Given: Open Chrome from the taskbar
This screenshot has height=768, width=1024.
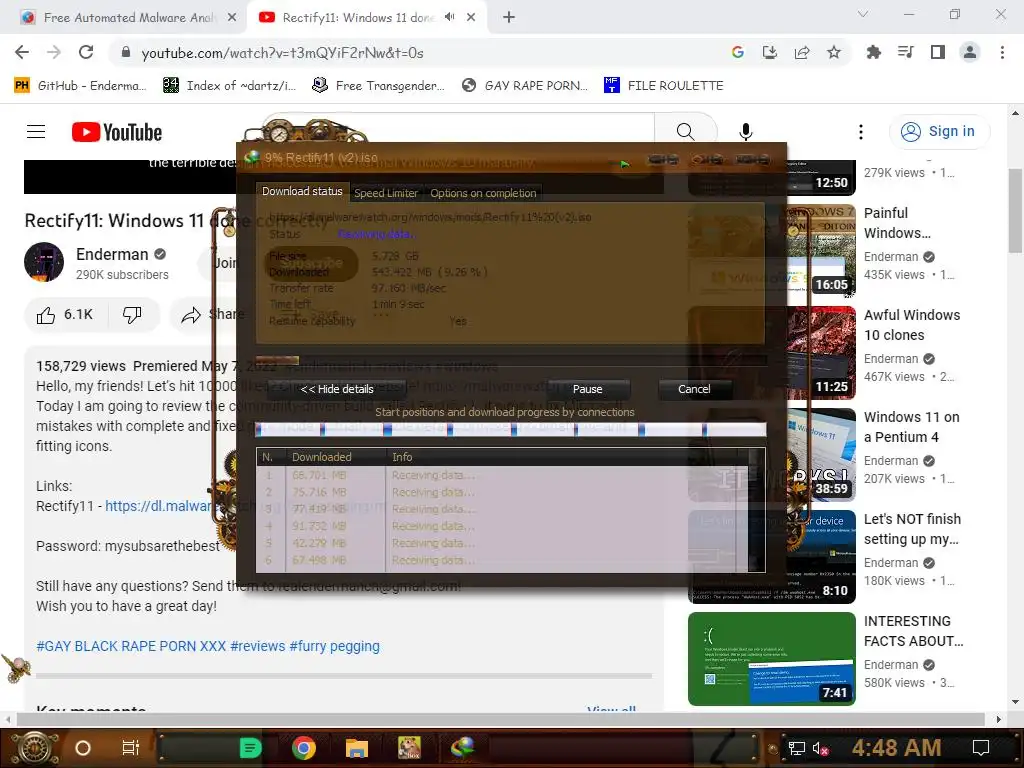Looking at the screenshot, I should (303, 748).
